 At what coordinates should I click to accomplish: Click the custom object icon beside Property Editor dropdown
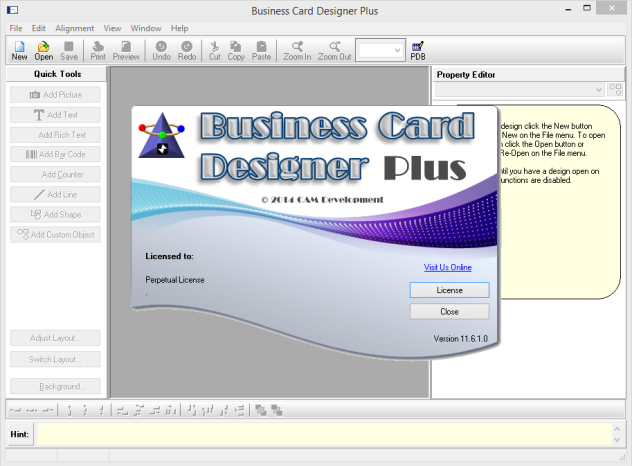615,89
